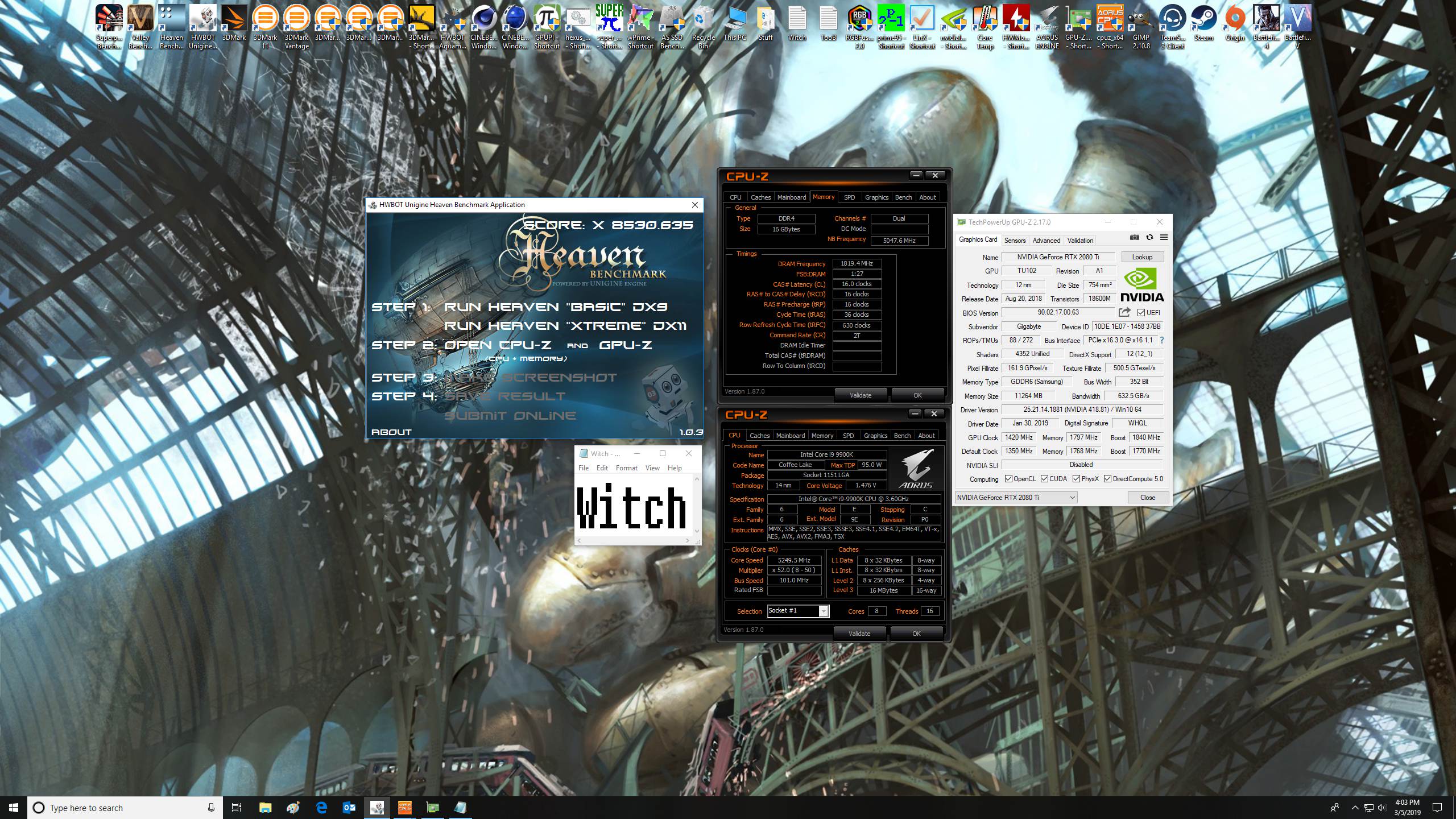Screen dimensions: 1456x819
Task: Launch RGBFusion 2.0 desktop icon
Action: [x=859, y=27]
